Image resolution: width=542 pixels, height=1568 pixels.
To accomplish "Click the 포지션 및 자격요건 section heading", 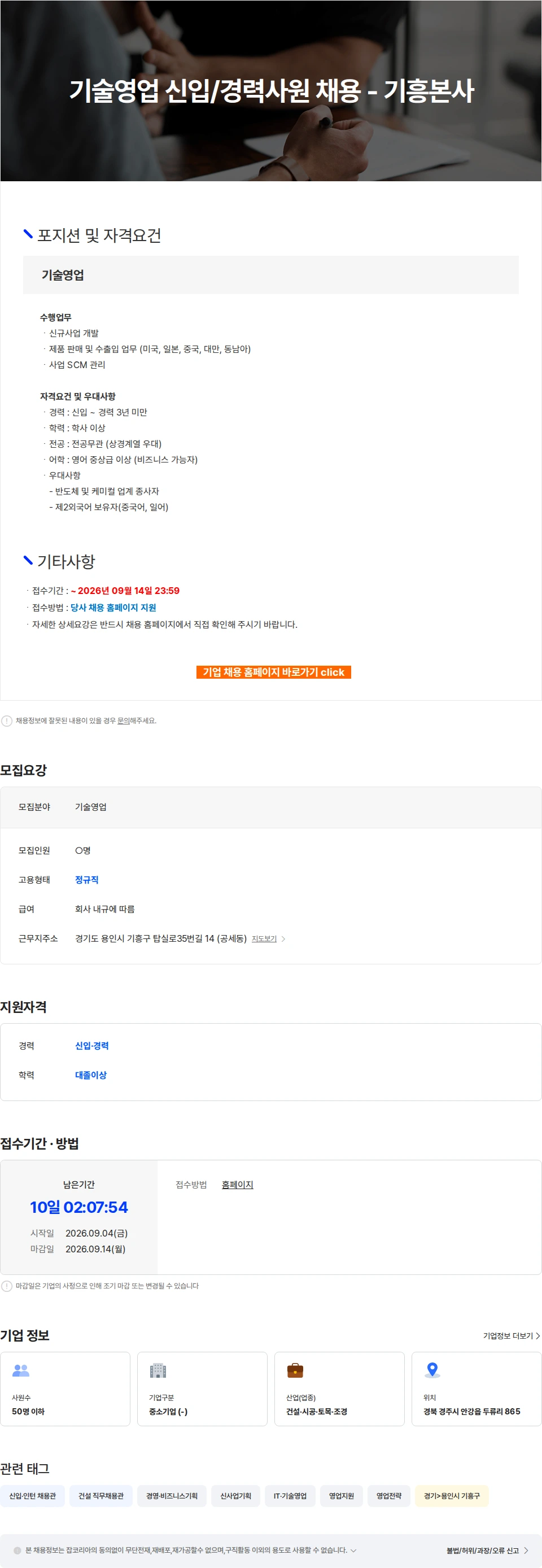I will coord(99,235).
